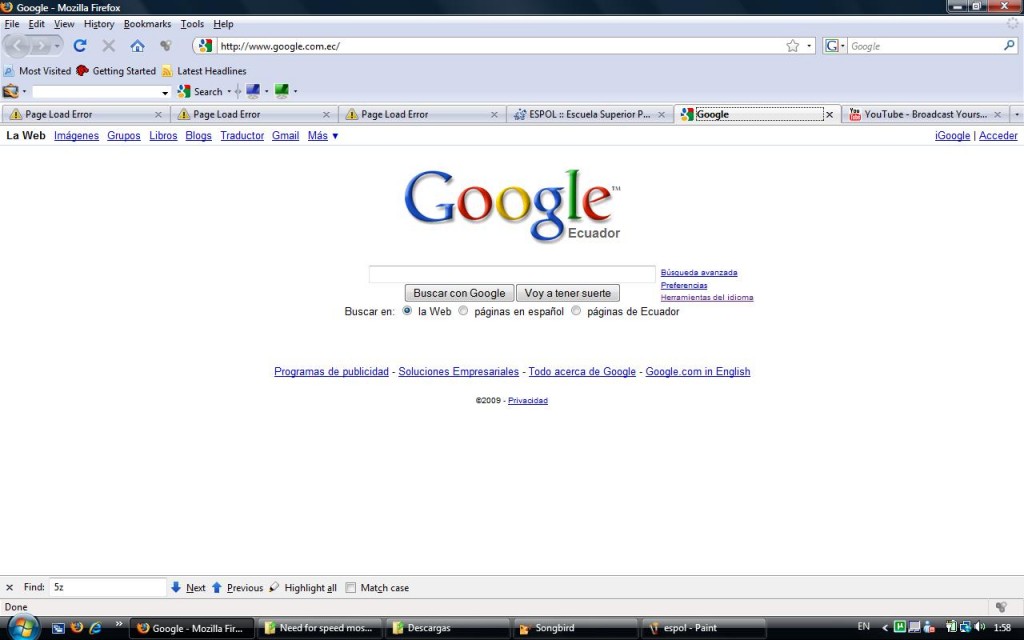Click the Google favicon in address bar
The height and width of the screenshot is (640, 1024).
(205, 46)
